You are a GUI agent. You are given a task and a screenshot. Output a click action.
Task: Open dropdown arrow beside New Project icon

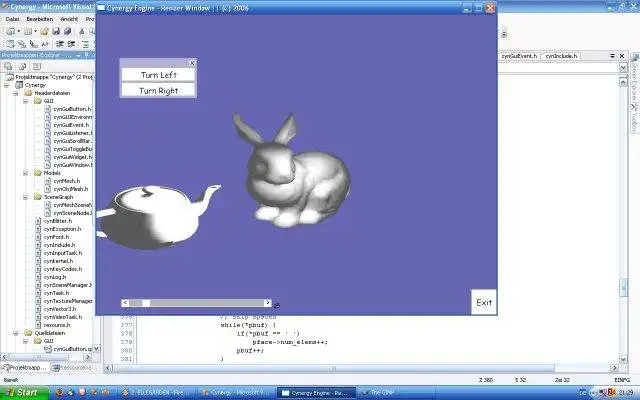pyautogui.click(x=18, y=31)
